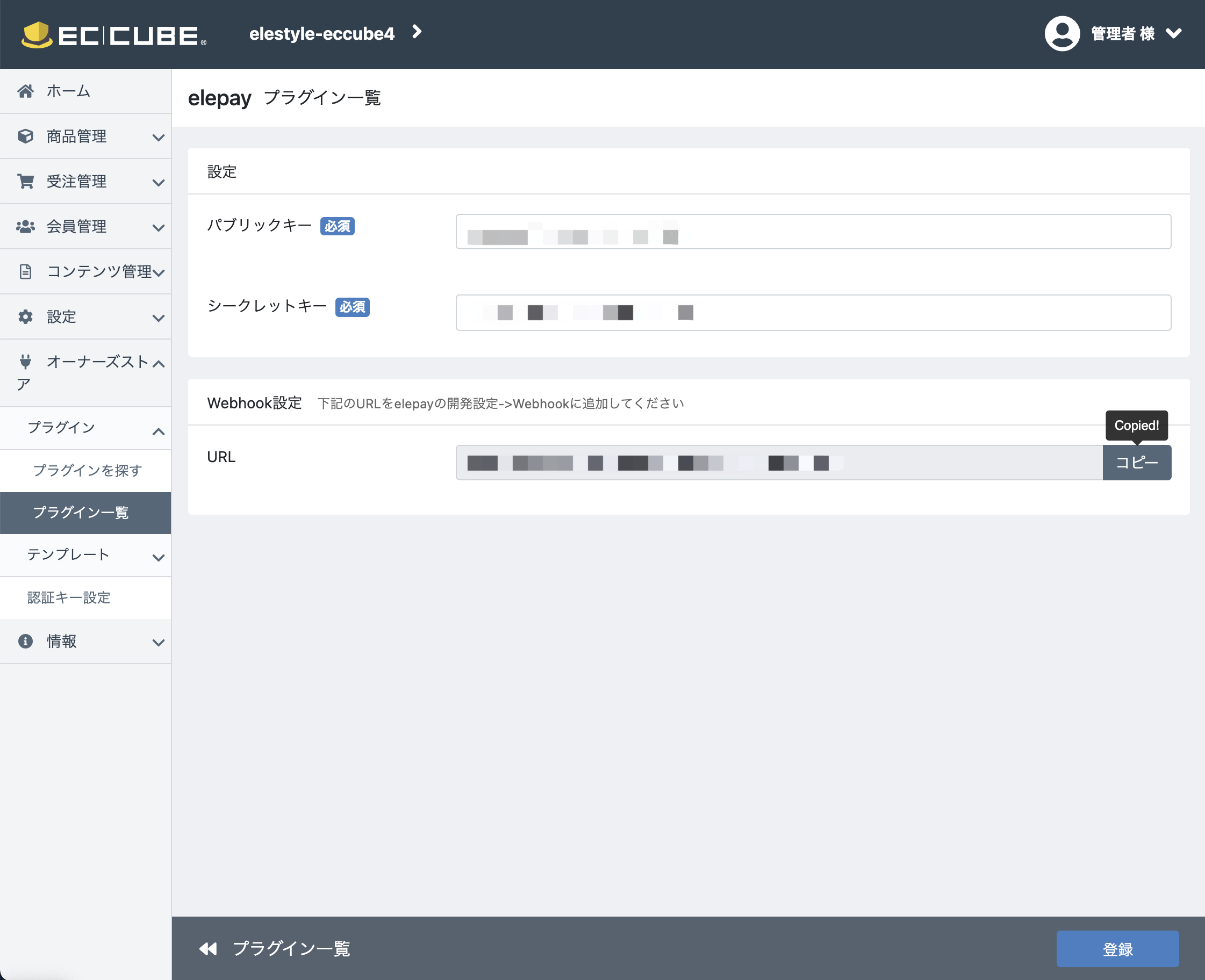Click the blue 登録 button
This screenshot has width=1205, height=980.
(x=1117, y=949)
